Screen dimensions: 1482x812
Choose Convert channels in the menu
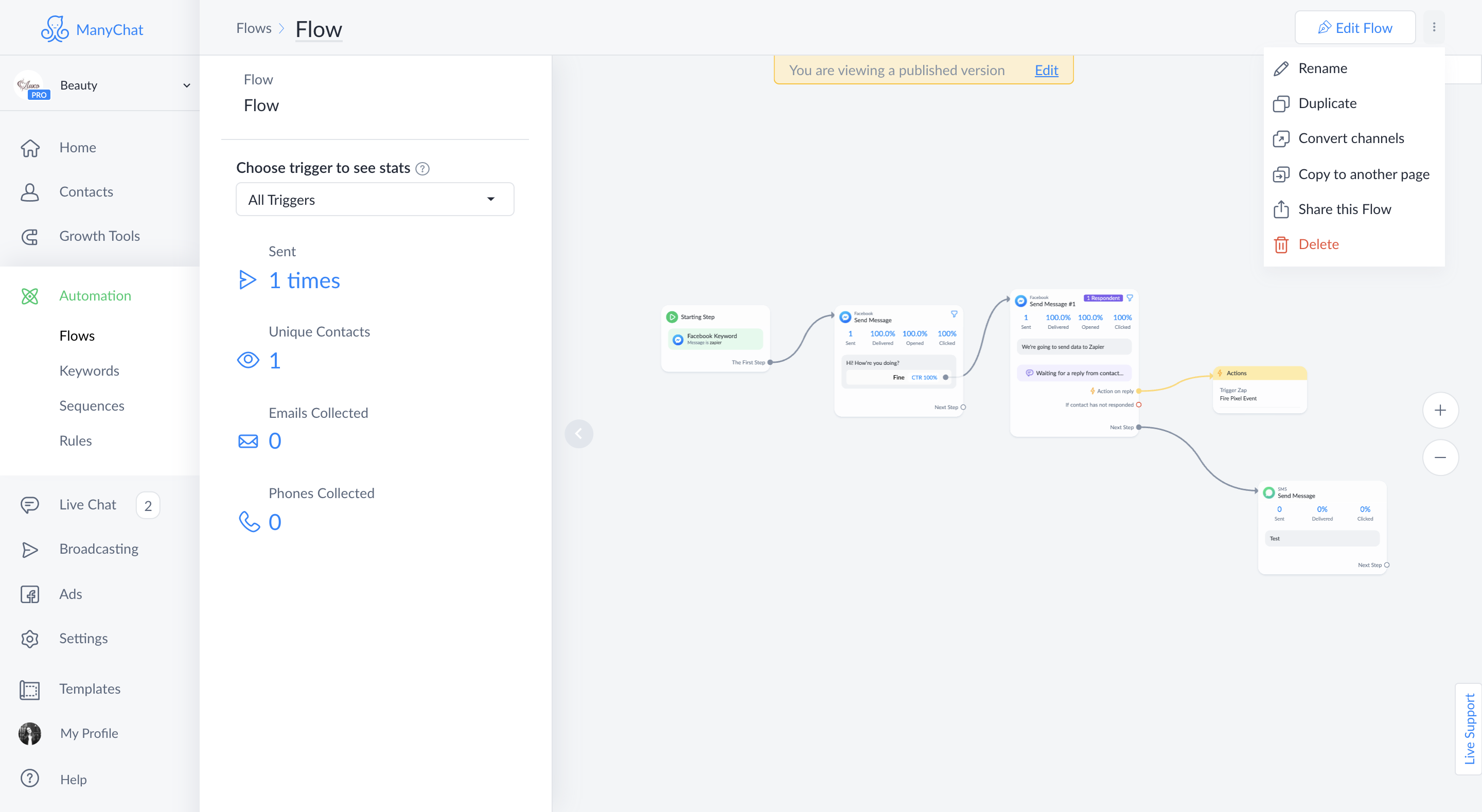point(1351,138)
